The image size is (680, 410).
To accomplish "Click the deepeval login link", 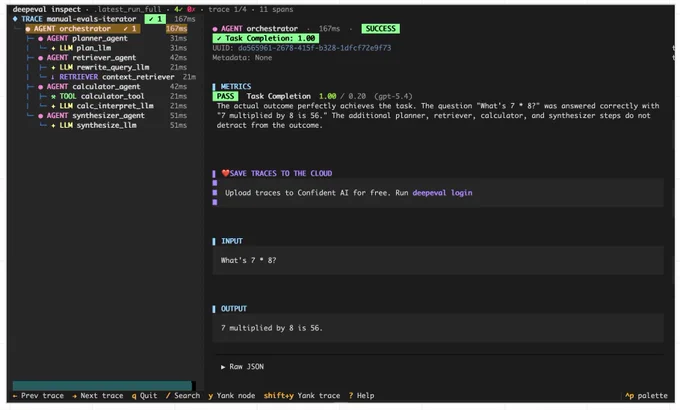I will pyautogui.click(x=442, y=193).
